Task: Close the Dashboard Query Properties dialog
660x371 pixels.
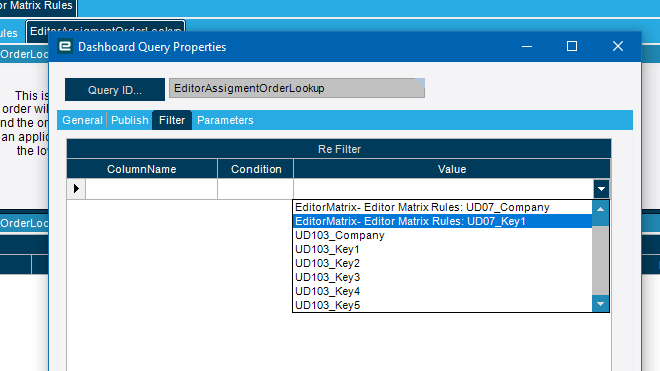Action: coord(617,46)
